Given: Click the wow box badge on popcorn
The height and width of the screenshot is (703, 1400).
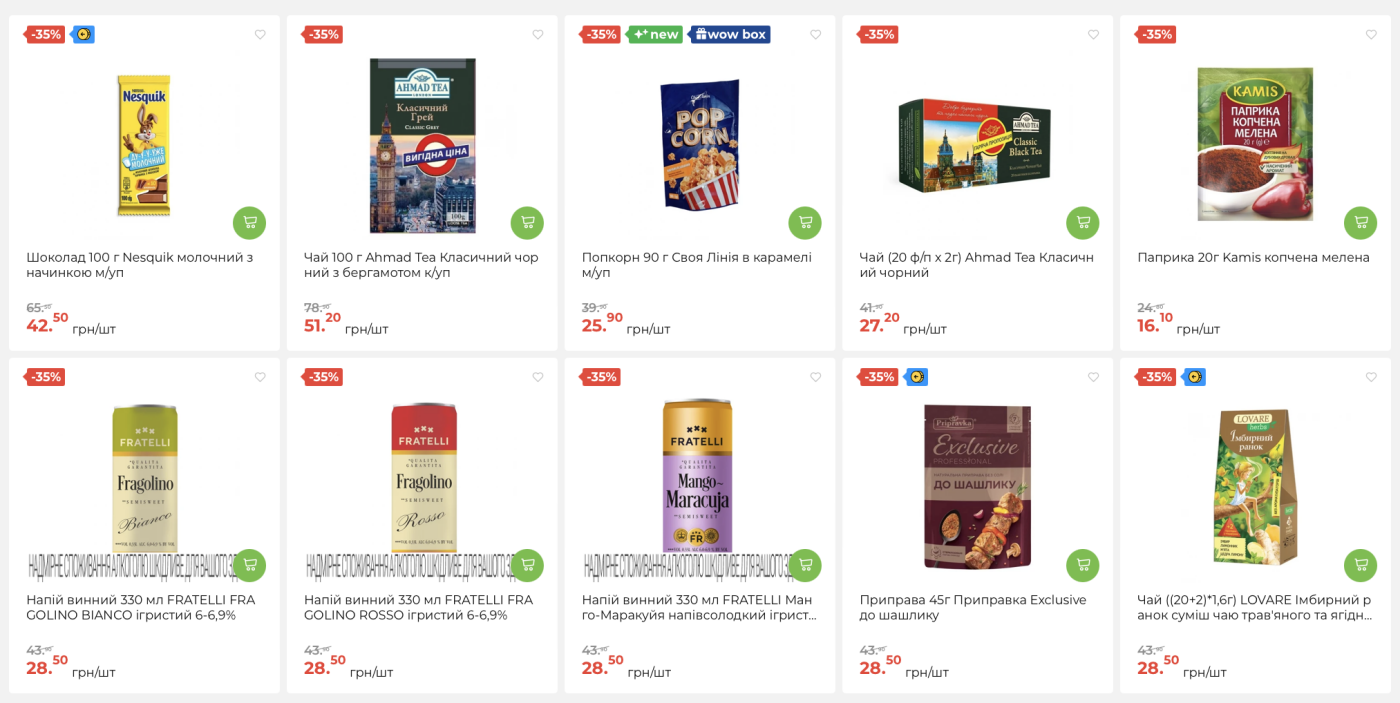Looking at the screenshot, I should click(730, 35).
